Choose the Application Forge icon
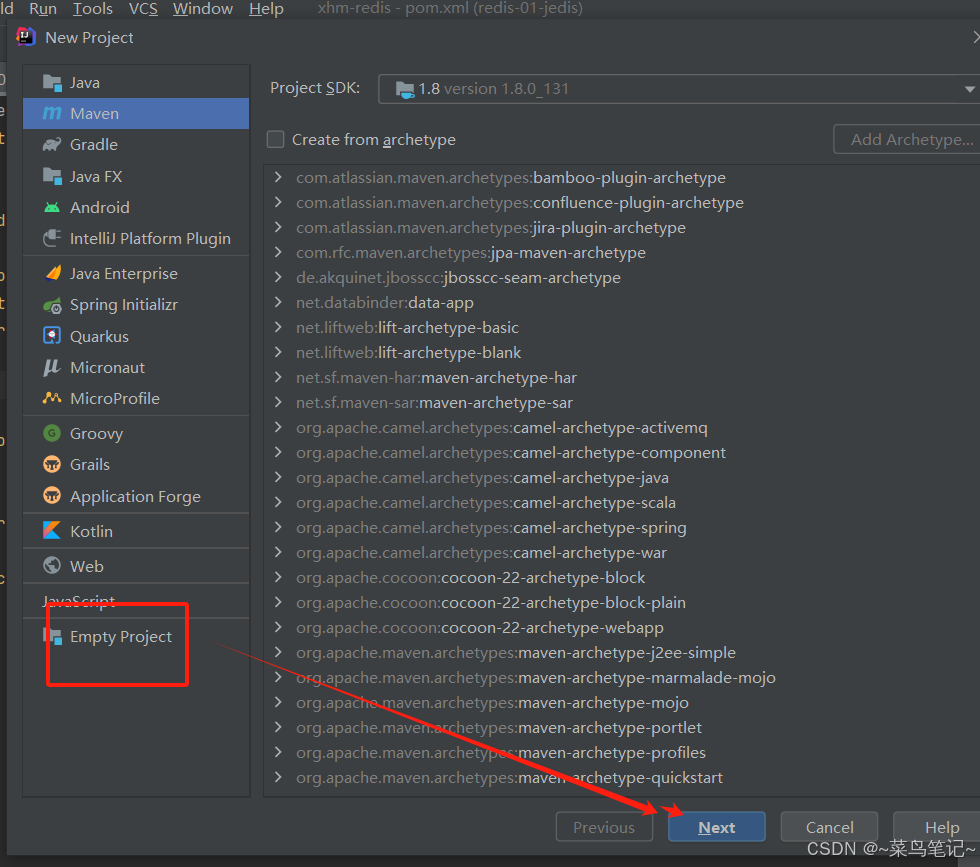 tap(52, 496)
